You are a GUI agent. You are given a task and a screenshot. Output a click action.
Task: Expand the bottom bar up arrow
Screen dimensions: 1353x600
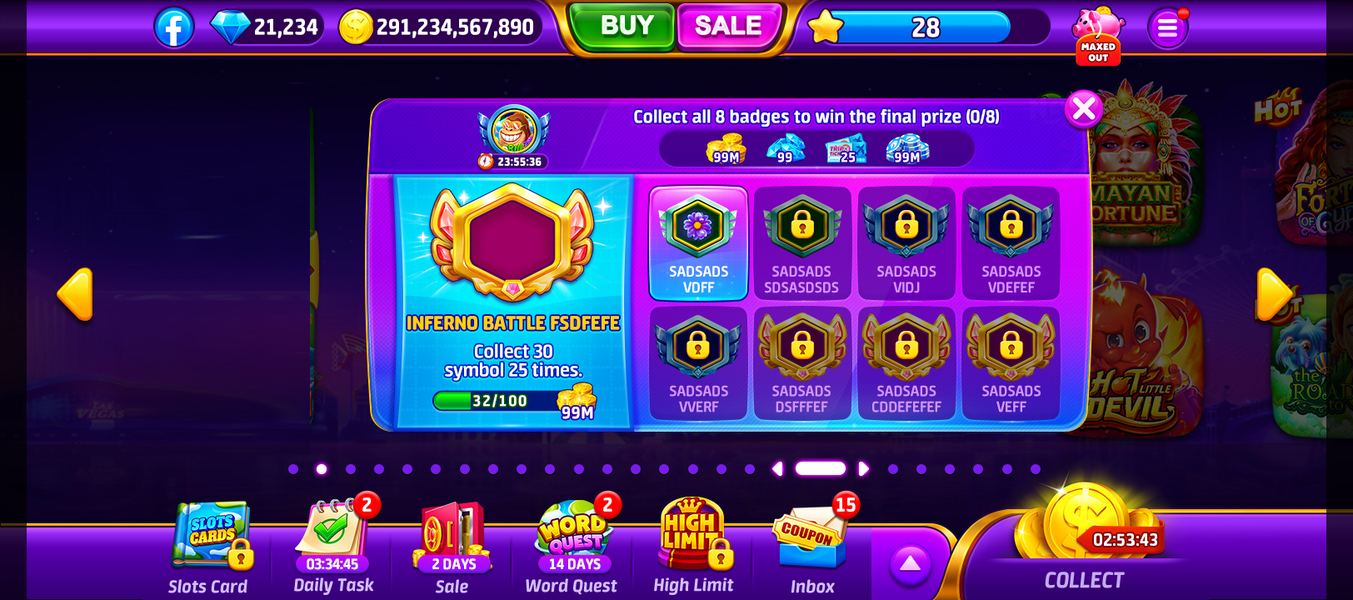coord(910,564)
